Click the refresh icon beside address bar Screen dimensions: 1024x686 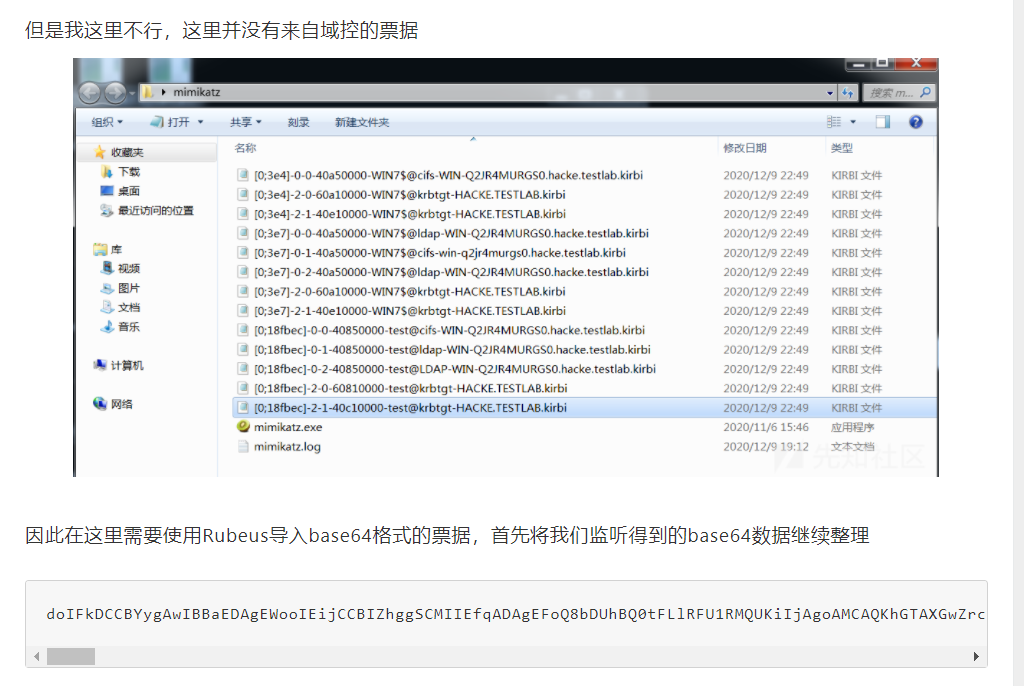848,93
